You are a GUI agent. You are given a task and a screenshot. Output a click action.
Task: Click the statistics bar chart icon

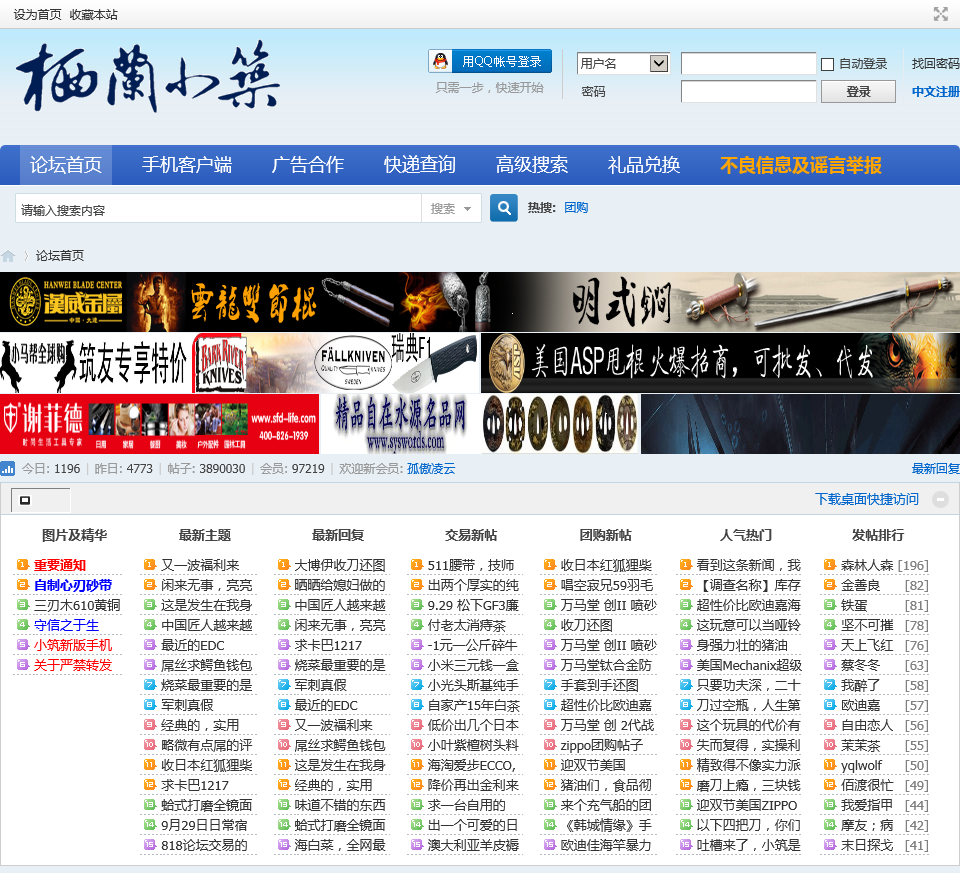point(8,469)
